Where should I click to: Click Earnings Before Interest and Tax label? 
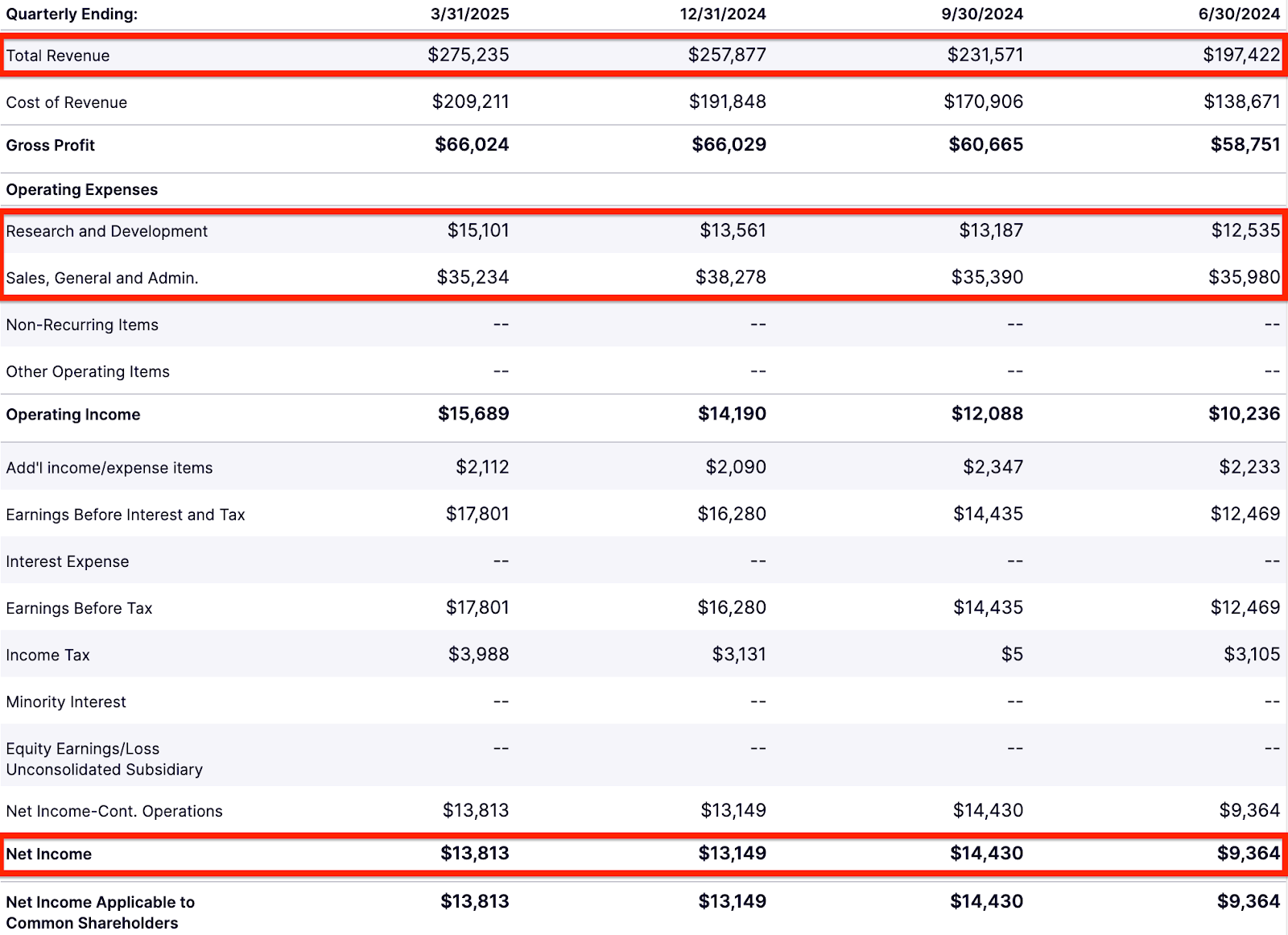pyautogui.click(x=126, y=515)
